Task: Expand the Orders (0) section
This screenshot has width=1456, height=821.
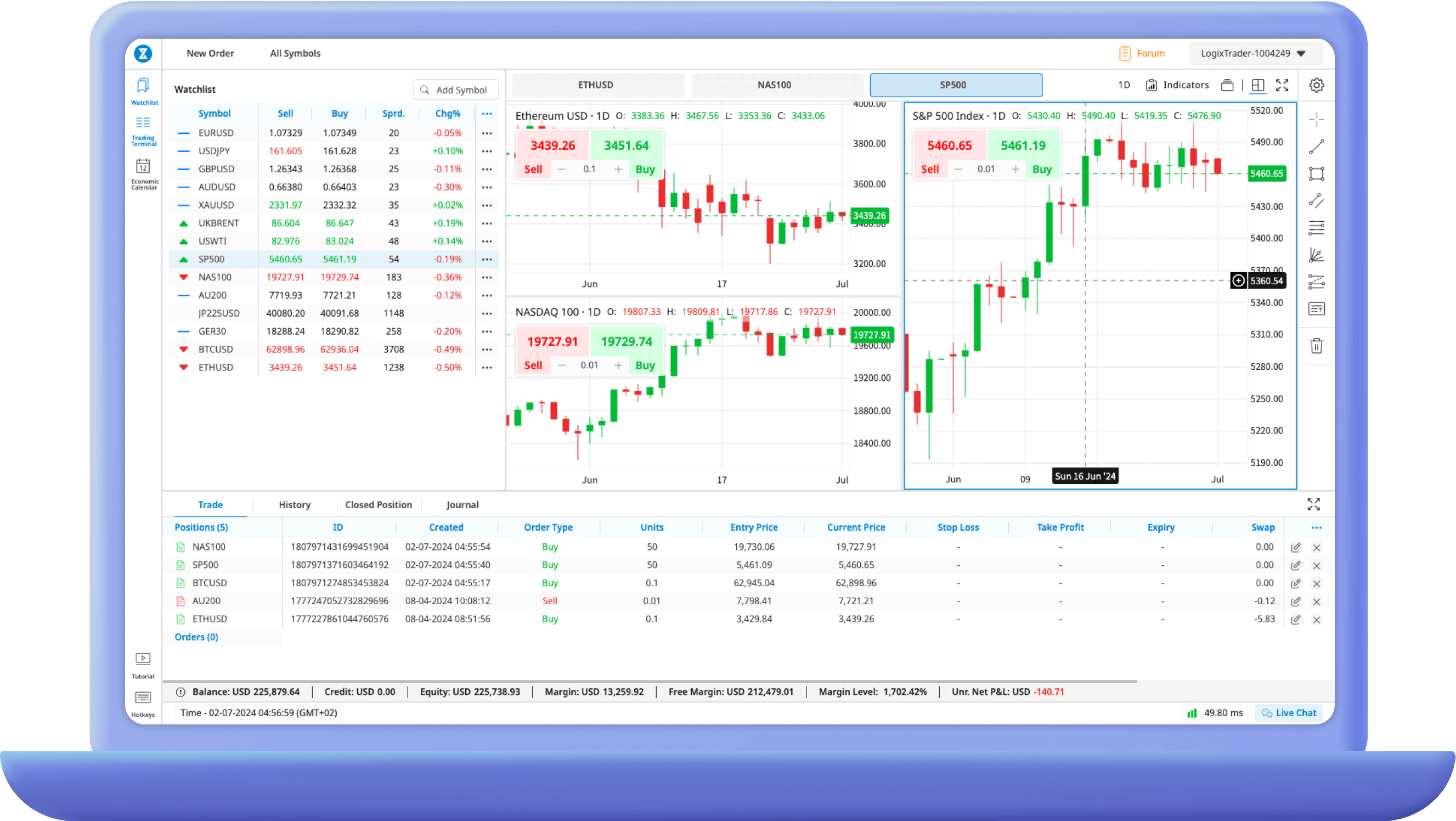Action: coord(196,637)
